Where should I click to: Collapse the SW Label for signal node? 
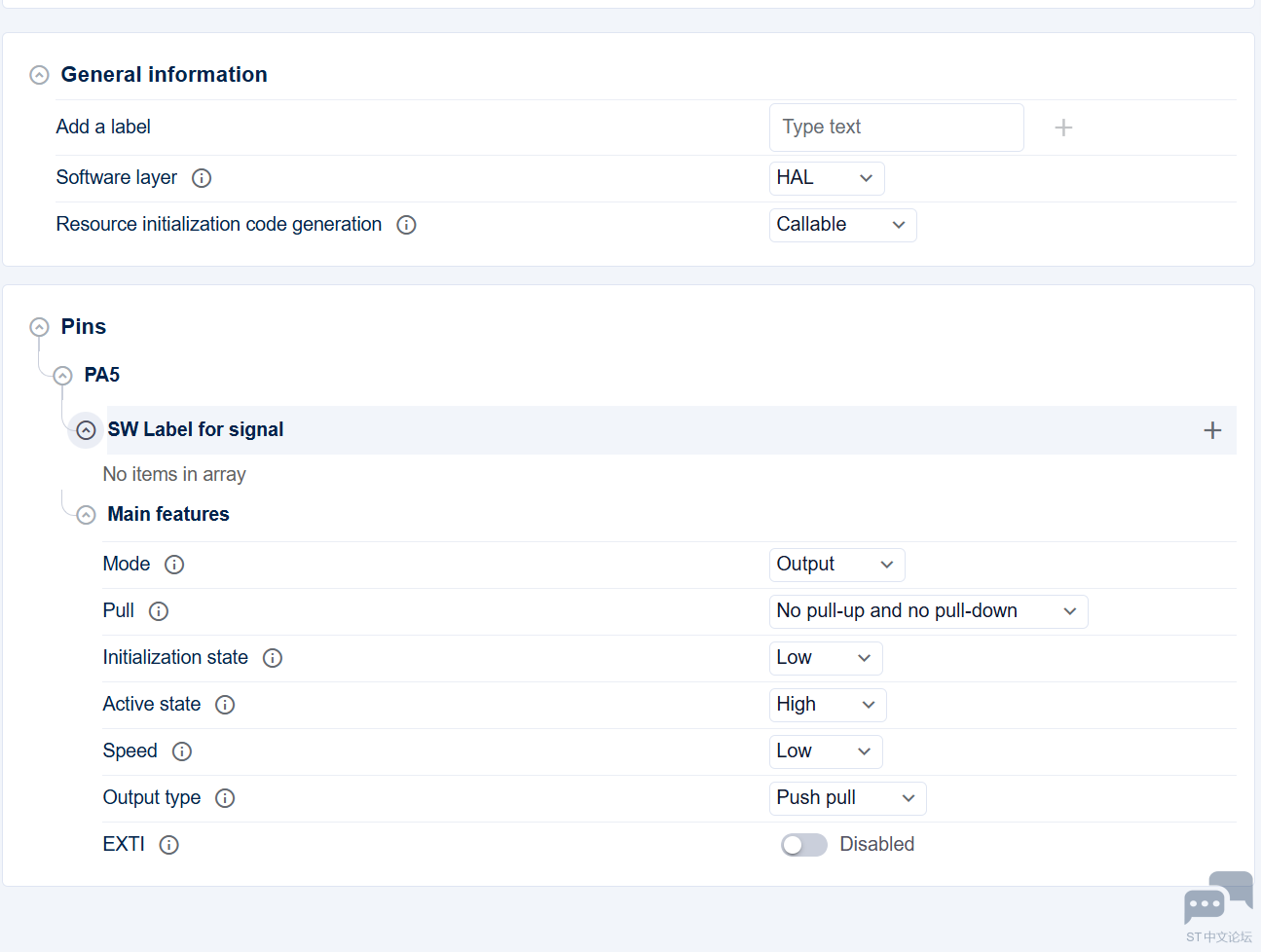pyautogui.click(x=86, y=430)
